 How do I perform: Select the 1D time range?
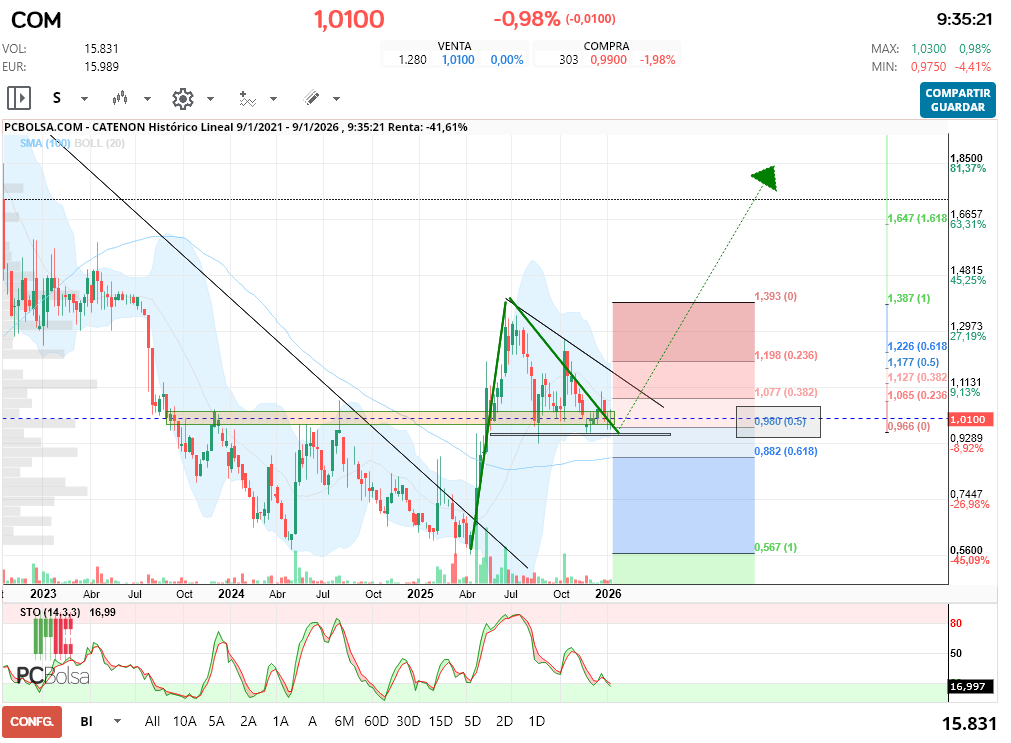[x=536, y=721]
